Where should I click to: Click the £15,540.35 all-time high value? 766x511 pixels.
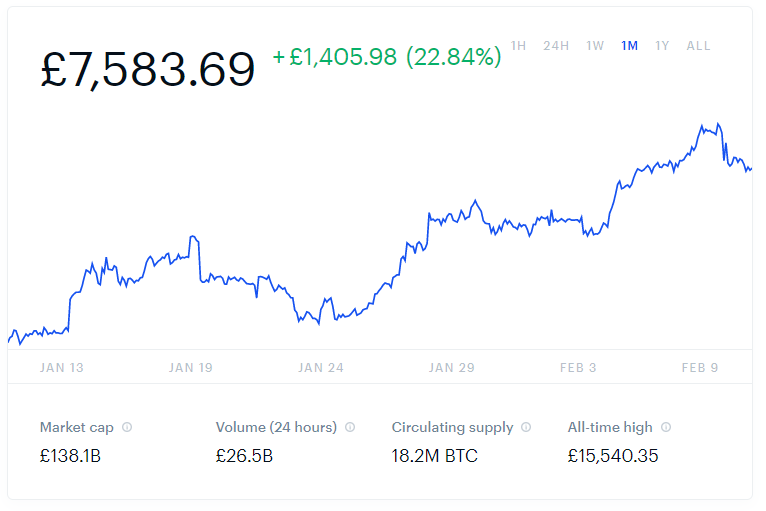613,457
